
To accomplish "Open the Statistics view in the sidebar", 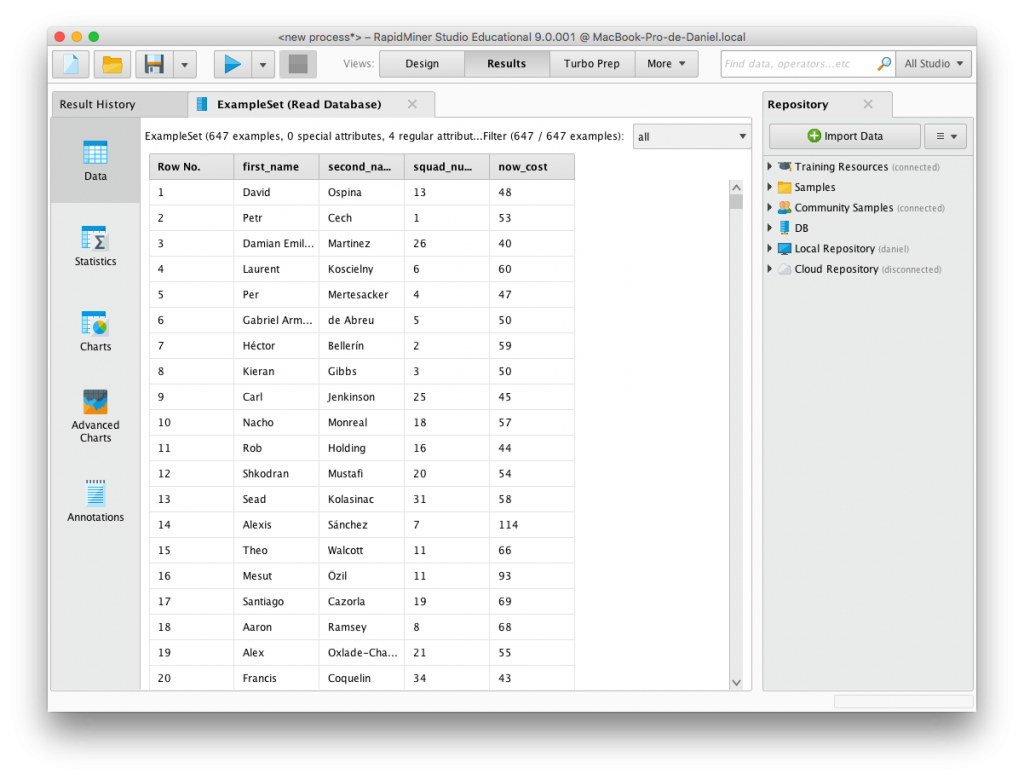I will click(x=95, y=246).
